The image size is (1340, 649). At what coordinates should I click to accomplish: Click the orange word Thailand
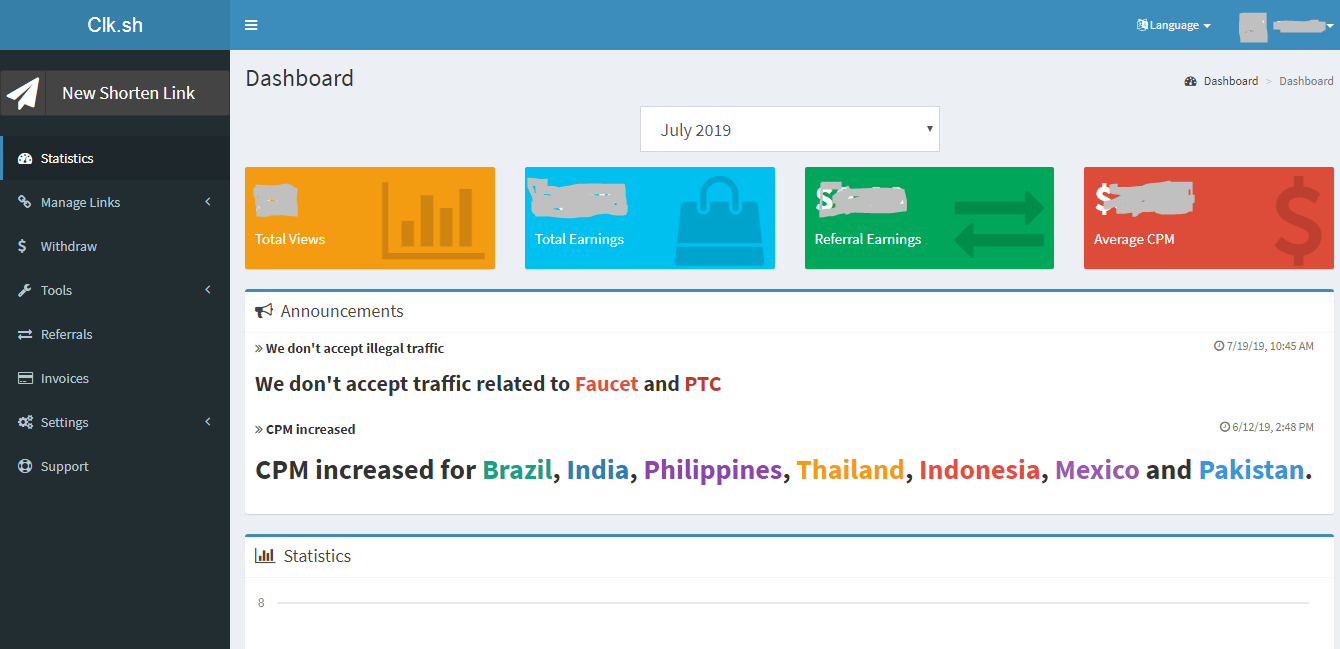tap(851, 470)
